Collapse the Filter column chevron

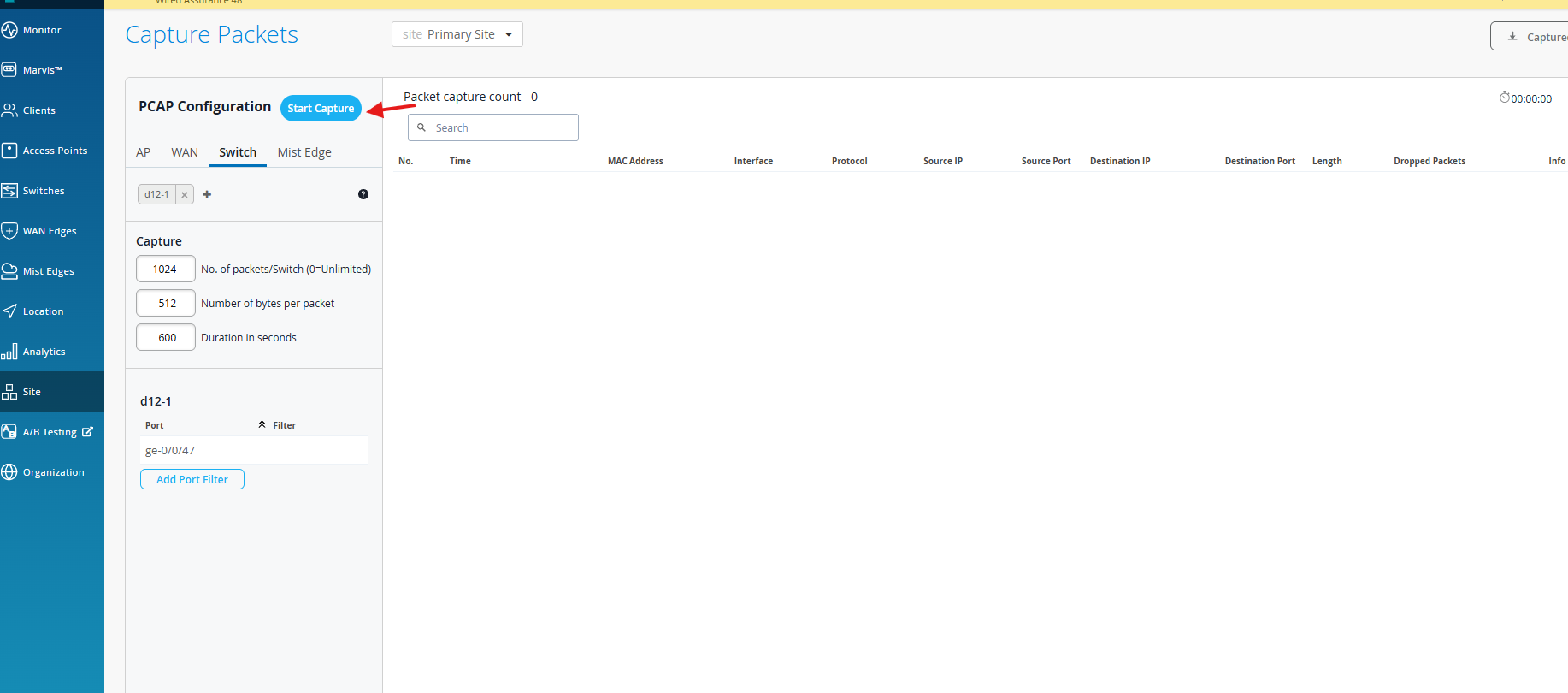pyautogui.click(x=262, y=424)
